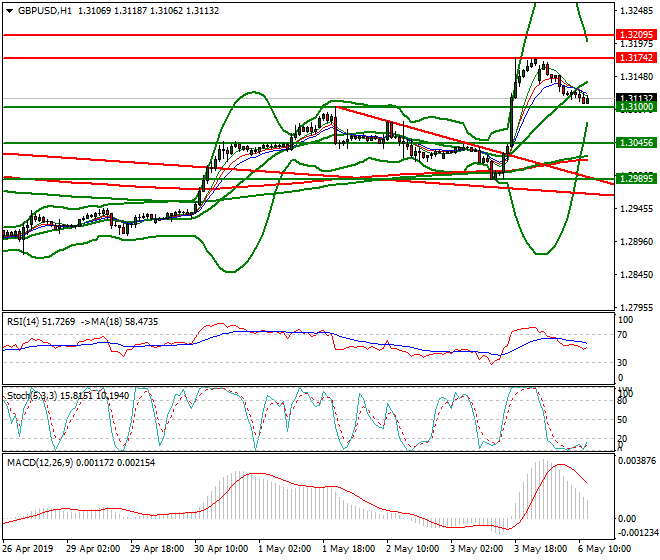Select the 1.29455 price axis value
Screen dimensions: 660x560
(637, 209)
